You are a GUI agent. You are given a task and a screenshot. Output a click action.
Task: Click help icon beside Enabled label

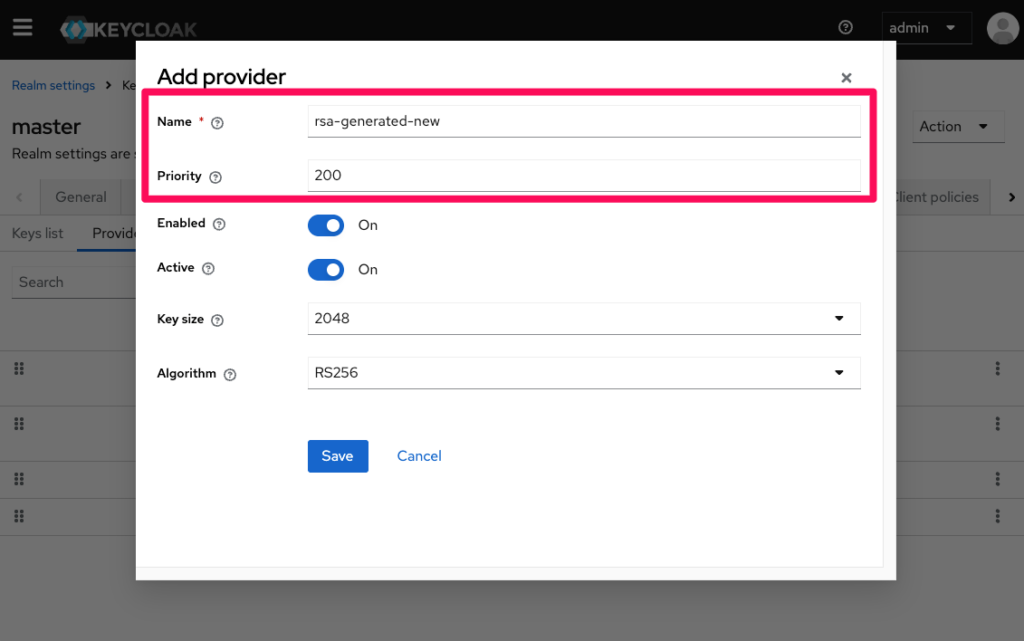click(x=219, y=224)
